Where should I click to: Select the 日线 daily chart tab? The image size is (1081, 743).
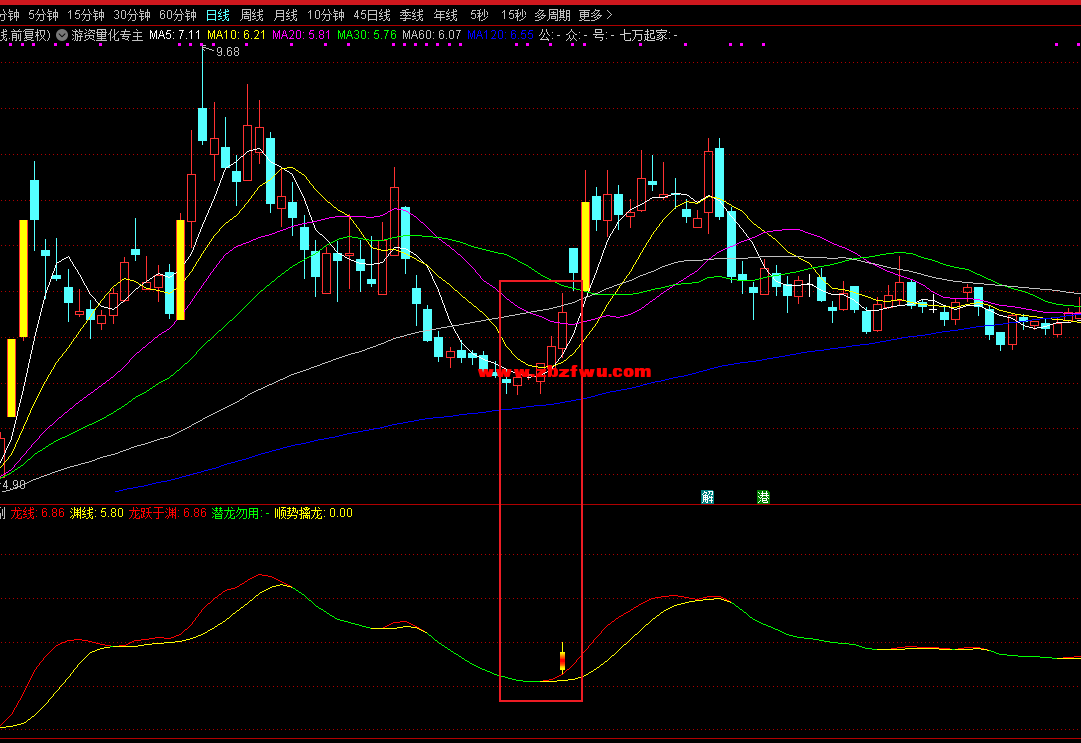click(218, 15)
